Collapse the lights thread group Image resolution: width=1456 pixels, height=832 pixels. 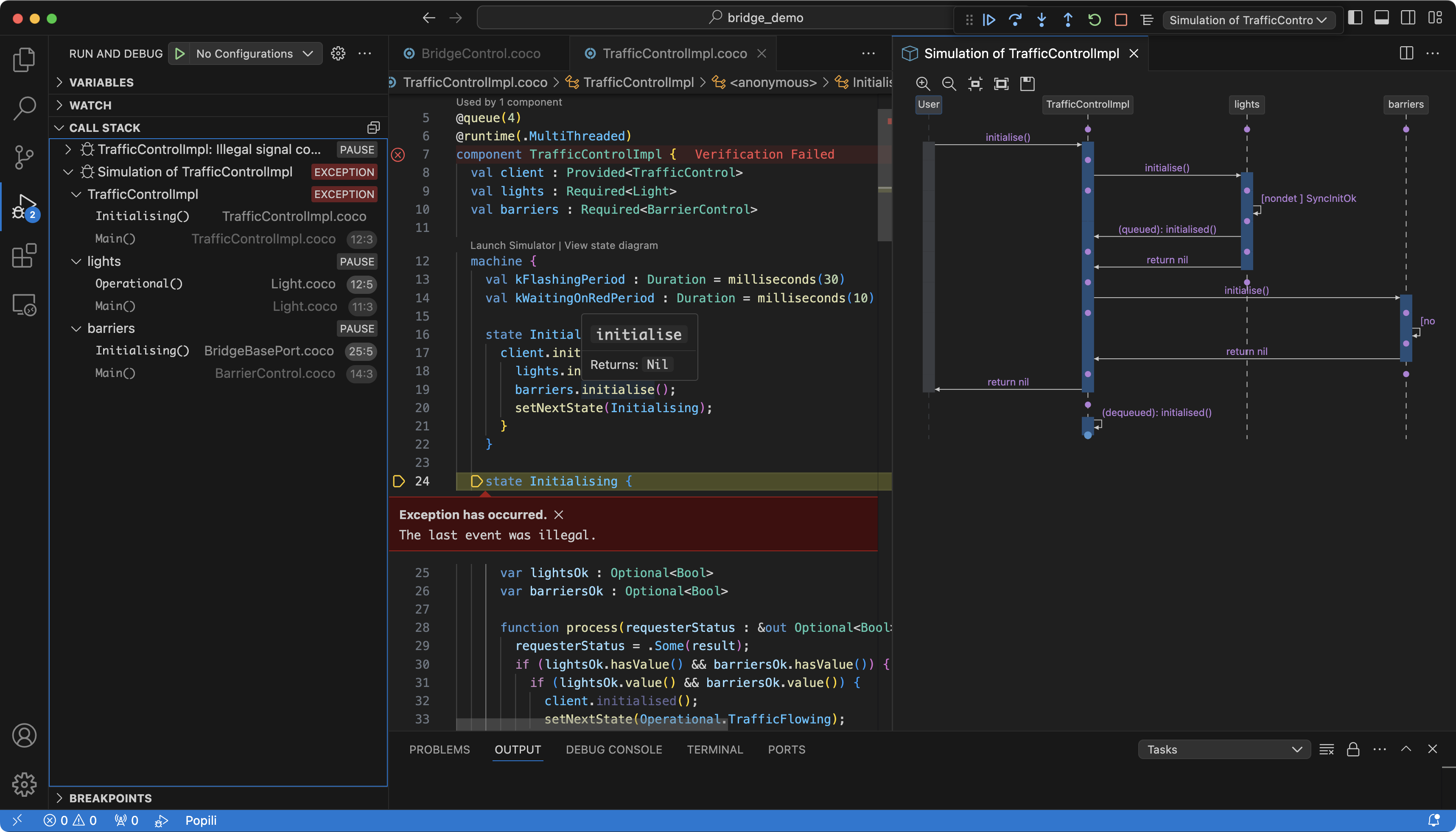tap(76, 261)
